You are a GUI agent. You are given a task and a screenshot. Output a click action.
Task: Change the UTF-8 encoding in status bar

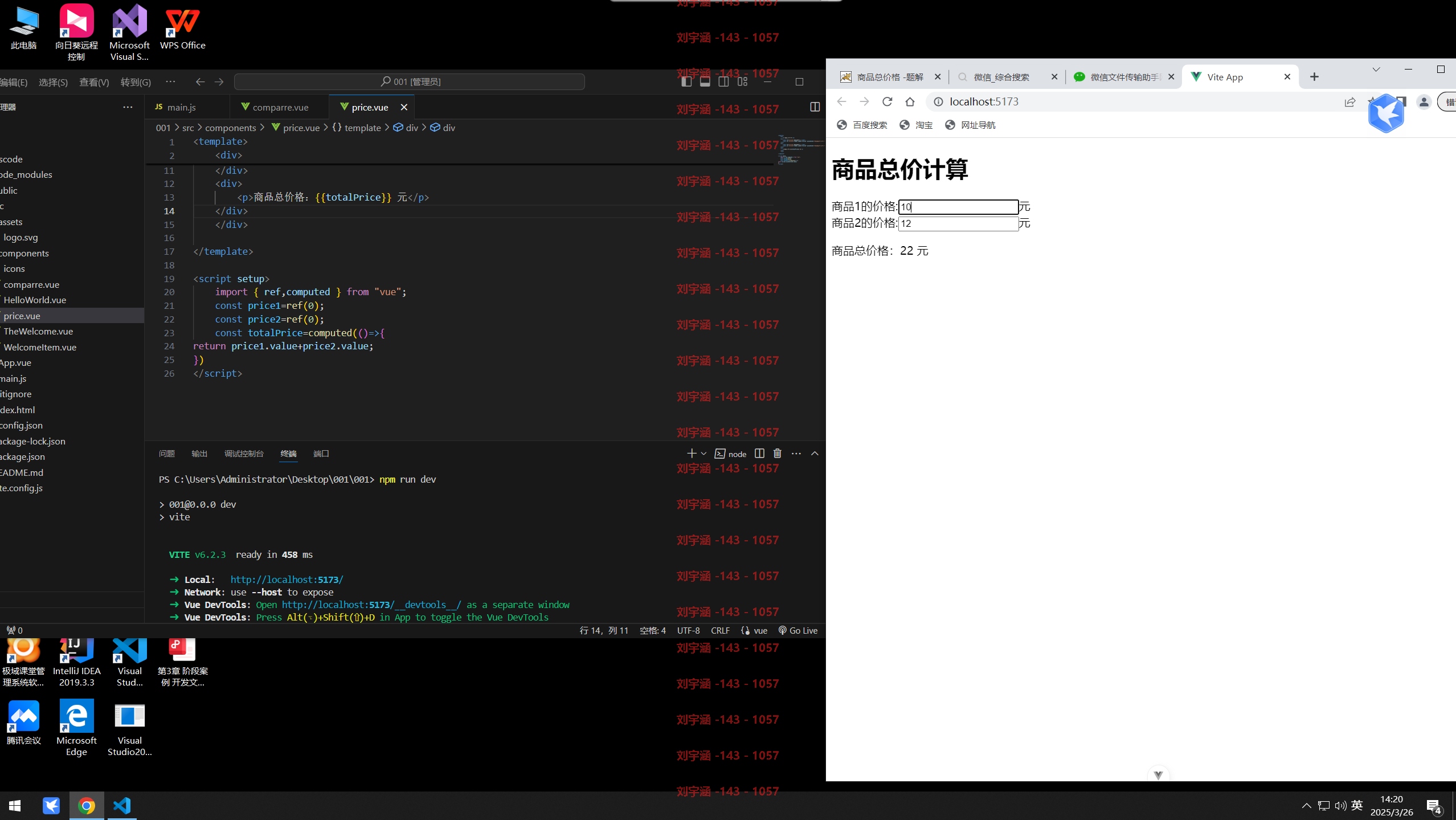click(x=688, y=630)
